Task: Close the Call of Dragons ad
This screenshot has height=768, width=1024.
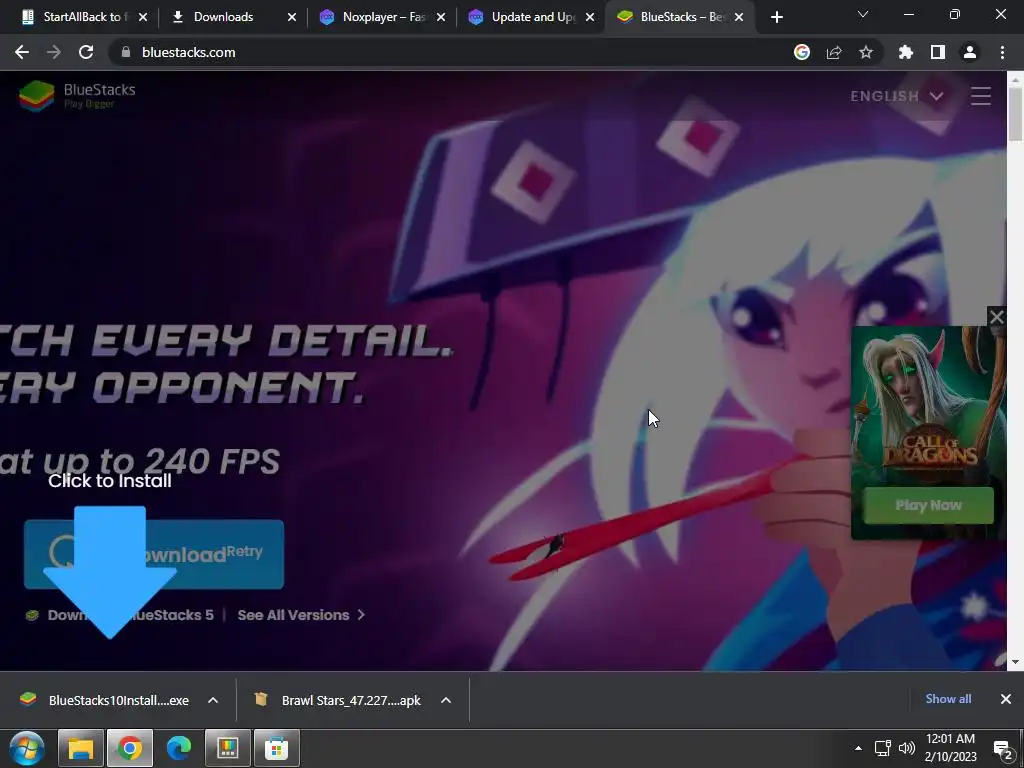Action: tap(997, 317)
